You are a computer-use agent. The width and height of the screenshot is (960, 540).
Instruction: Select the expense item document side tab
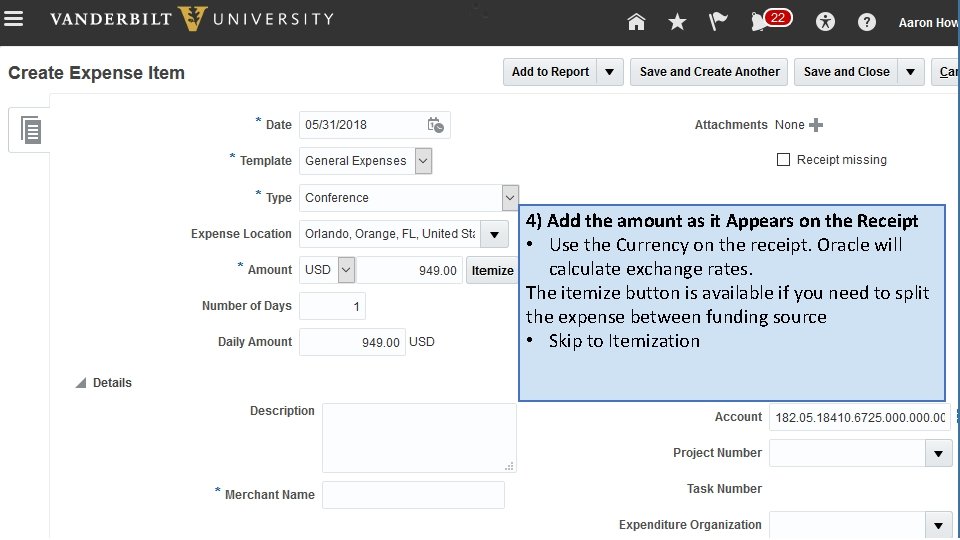[x=30, y=130]
